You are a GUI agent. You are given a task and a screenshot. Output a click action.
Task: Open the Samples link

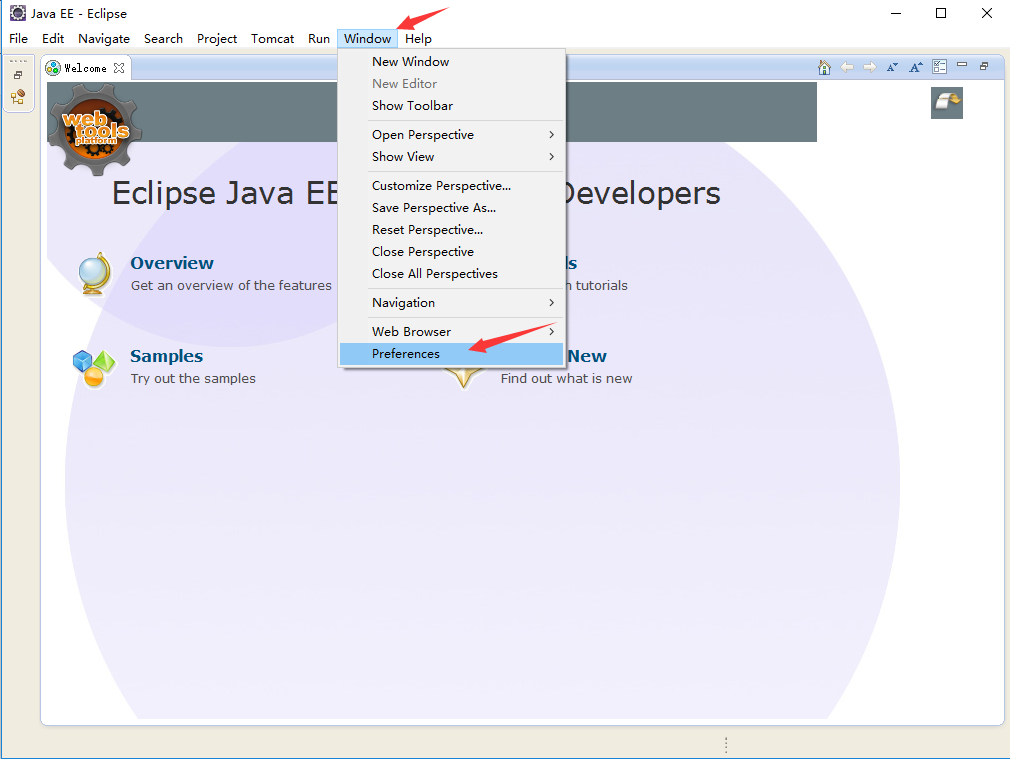[x=166, y=356]
